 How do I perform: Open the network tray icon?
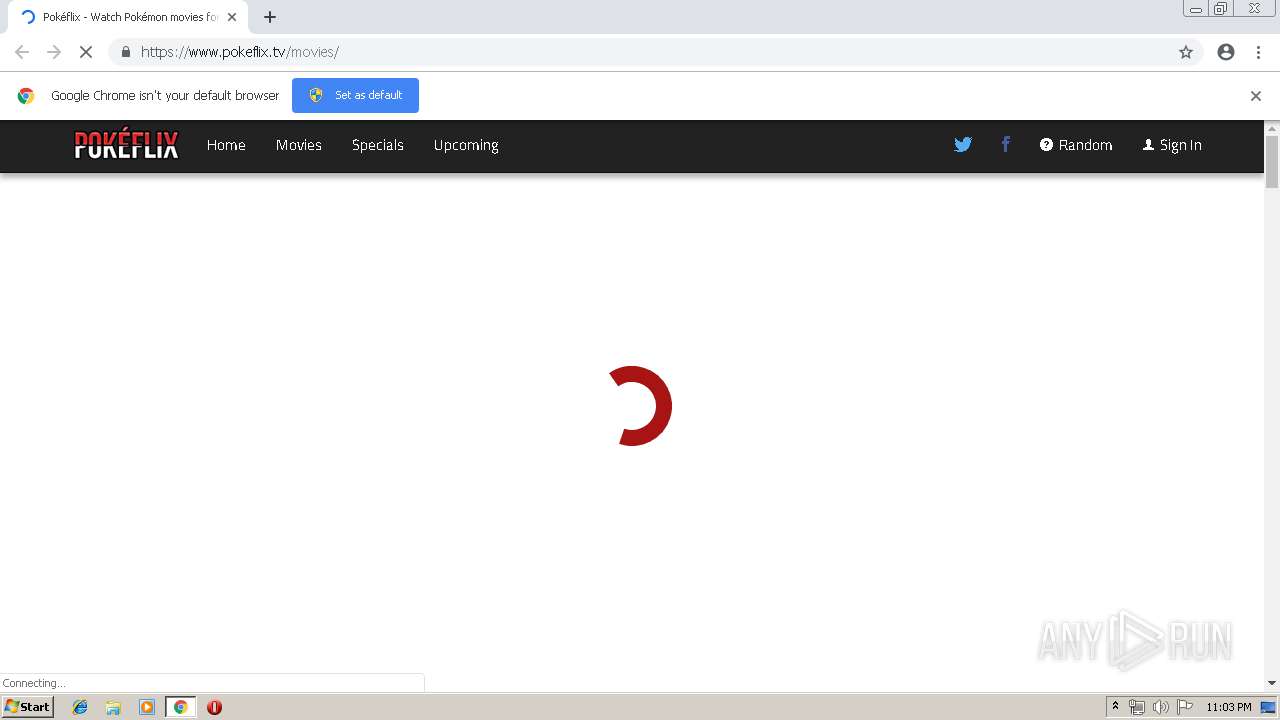pos(1137,707)
